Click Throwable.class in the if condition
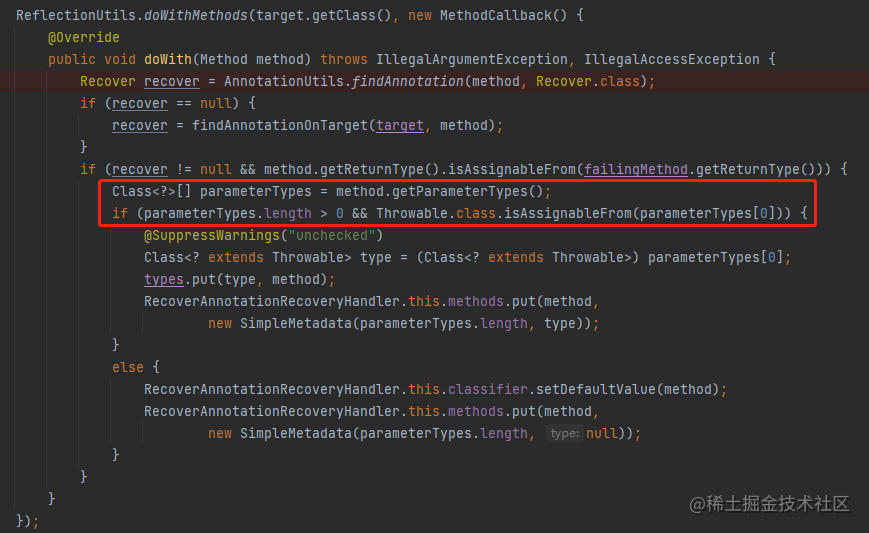The image size is (869, 533). (x=436, y=213)
